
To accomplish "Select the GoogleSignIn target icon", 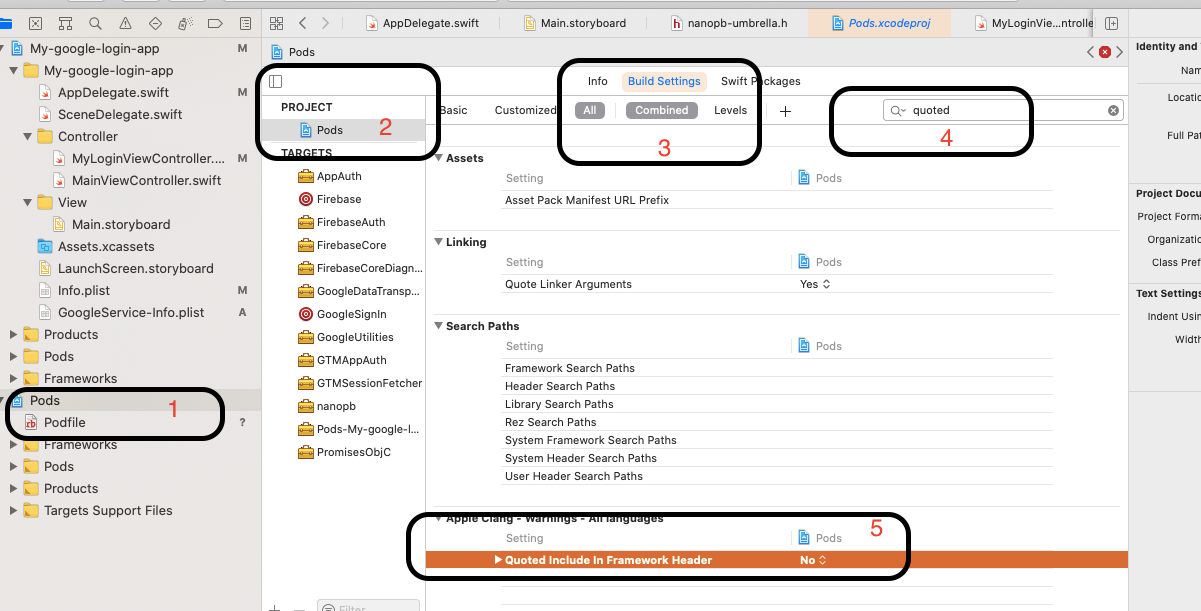I will click(x=306, y=314).
